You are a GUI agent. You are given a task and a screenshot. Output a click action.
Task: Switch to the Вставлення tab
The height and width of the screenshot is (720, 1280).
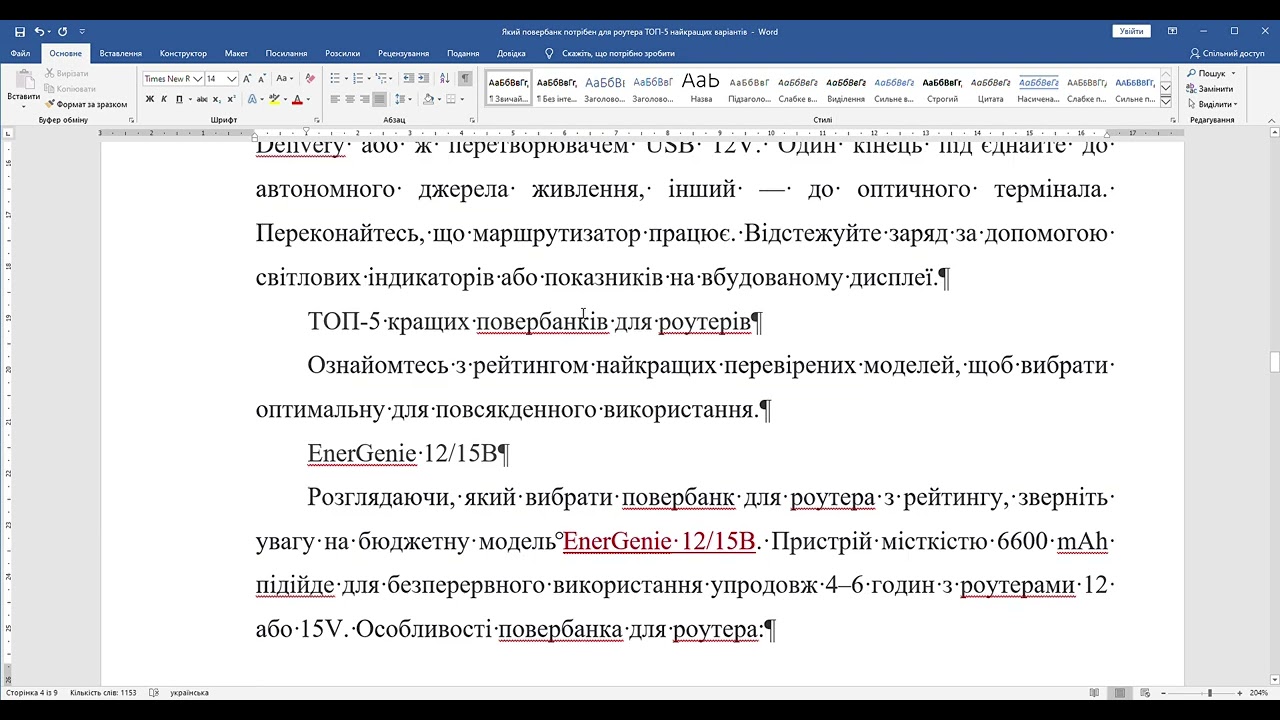(x=121, y=53)
